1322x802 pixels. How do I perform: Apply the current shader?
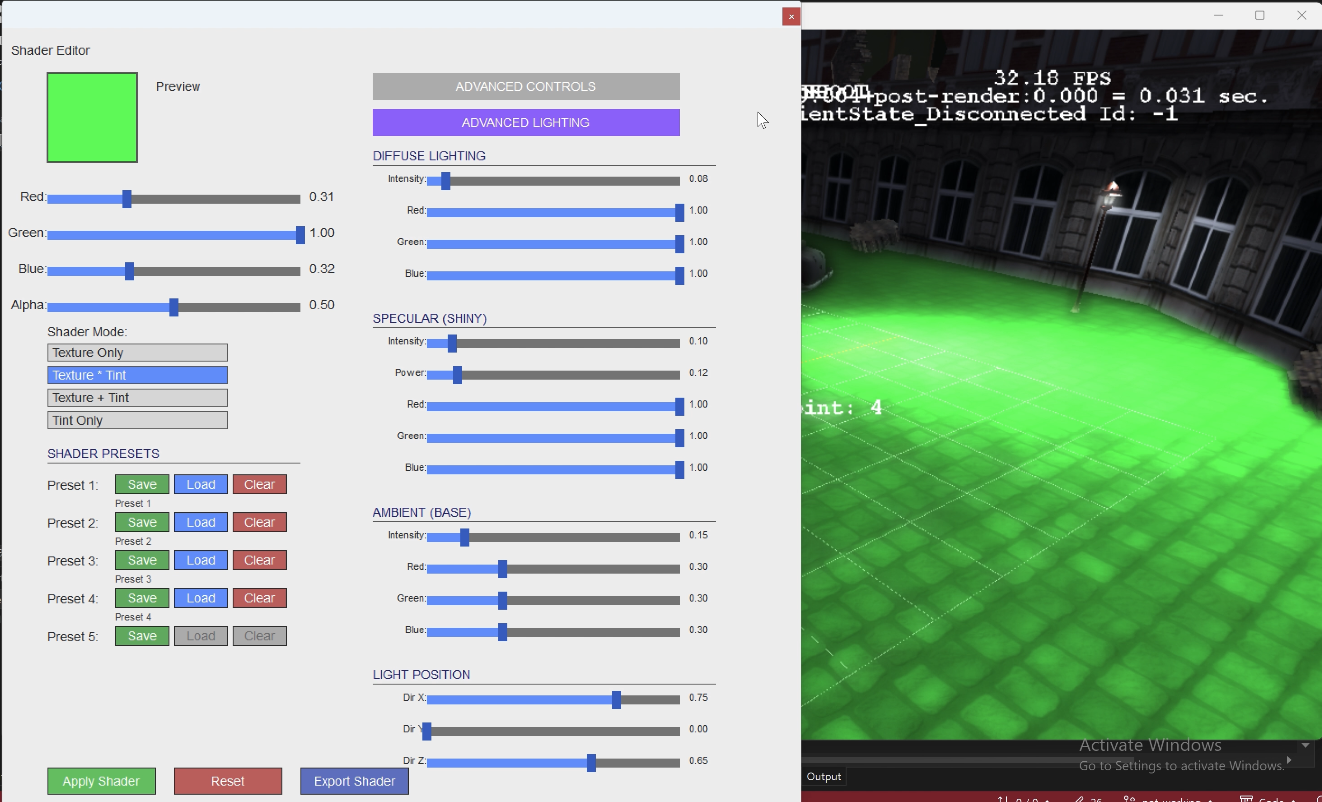[101, 781]
